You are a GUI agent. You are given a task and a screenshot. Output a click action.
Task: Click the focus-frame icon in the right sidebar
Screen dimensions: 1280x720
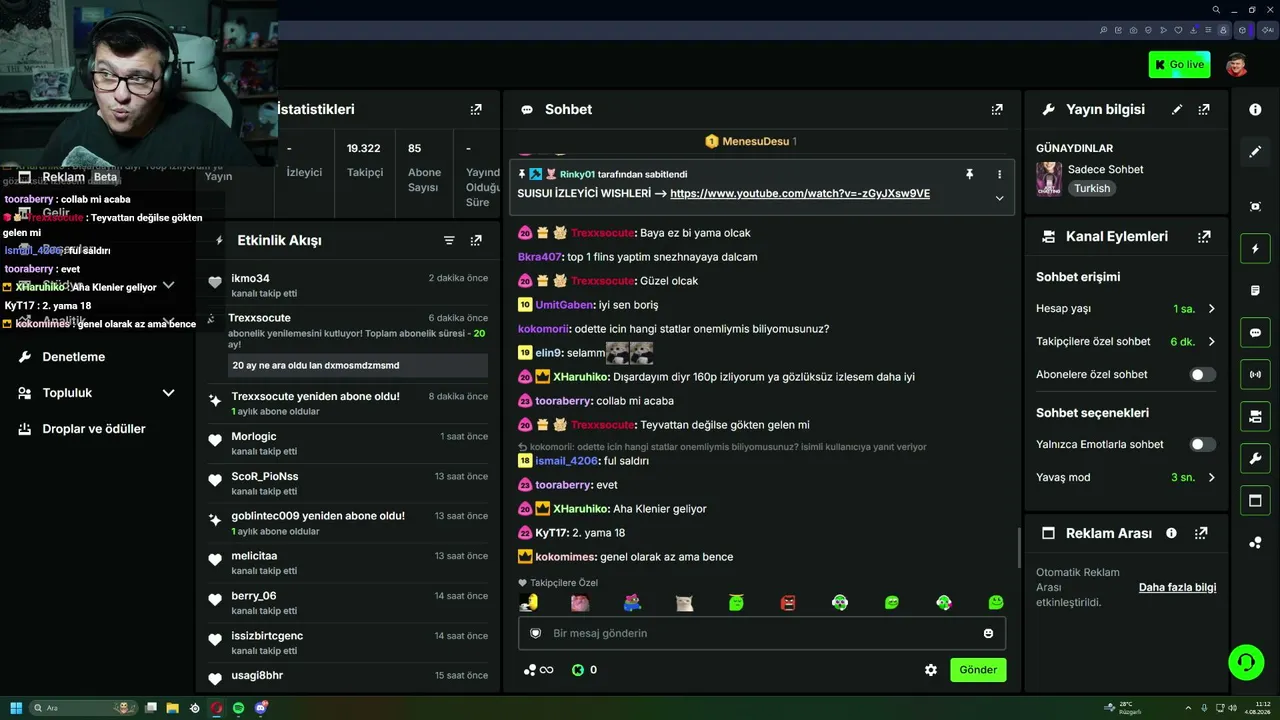tap(1255, 206)
